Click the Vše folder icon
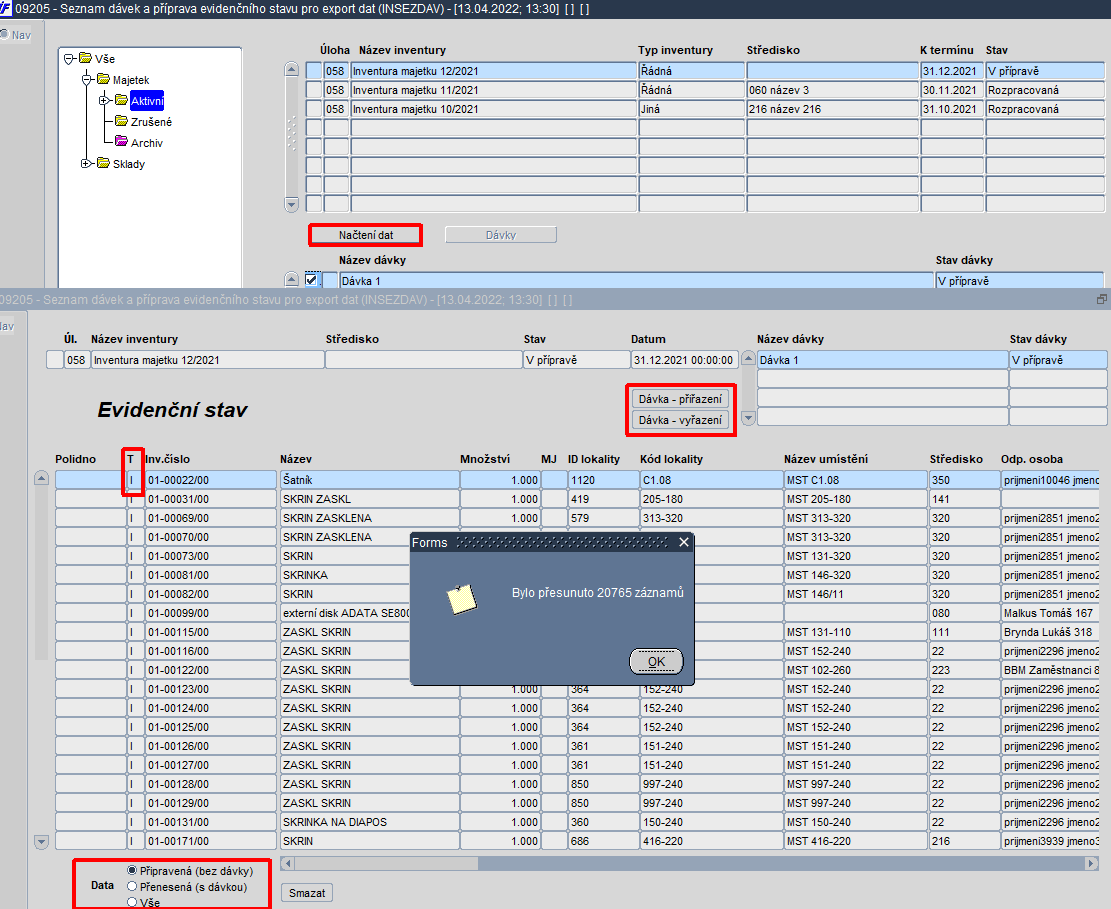The height and width of the screenshot is (909, 1111). tap(86, 58)
